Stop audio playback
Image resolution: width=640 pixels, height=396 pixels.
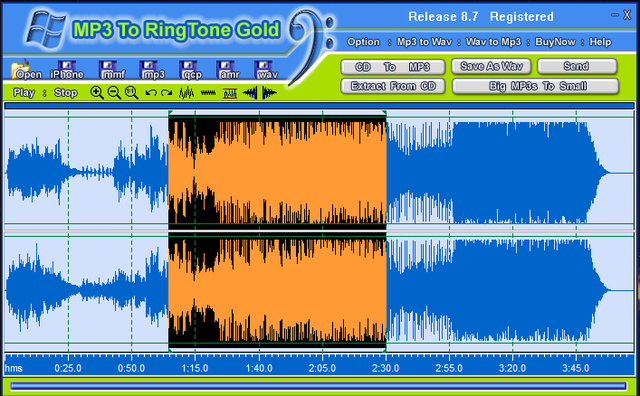[x=66, y=93]
